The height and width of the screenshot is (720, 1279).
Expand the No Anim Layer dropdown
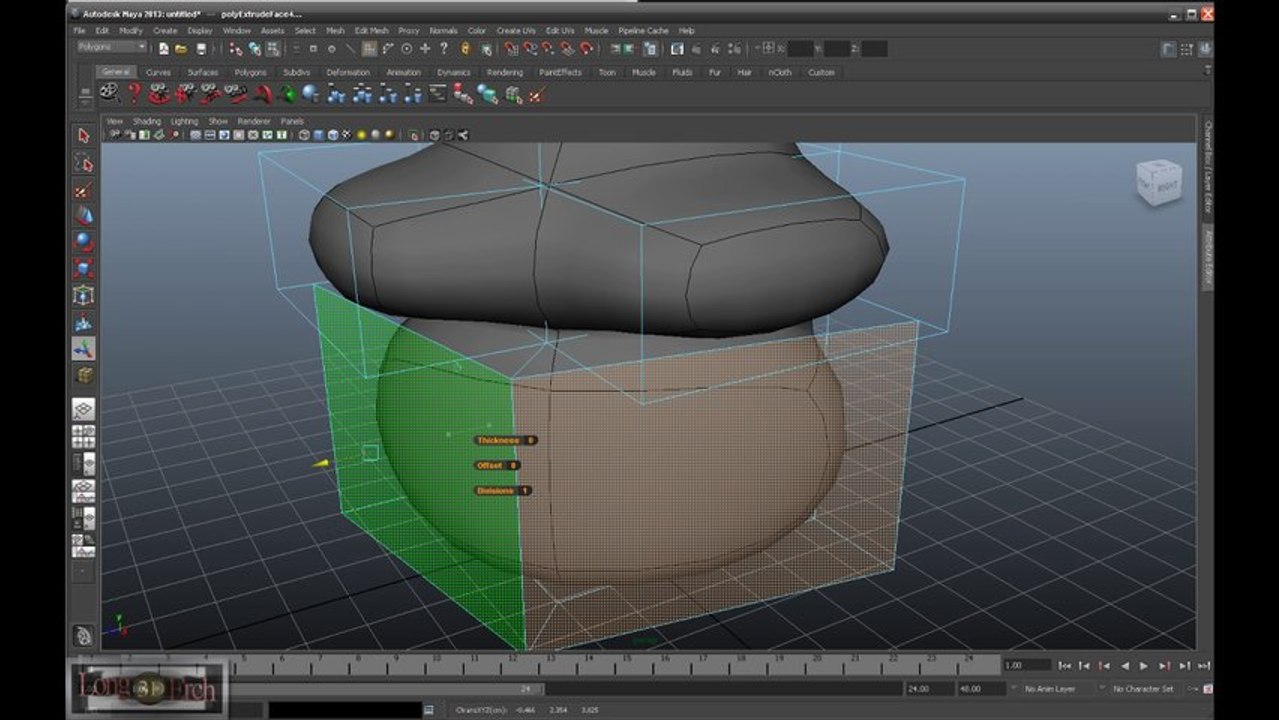(1056, 689)
